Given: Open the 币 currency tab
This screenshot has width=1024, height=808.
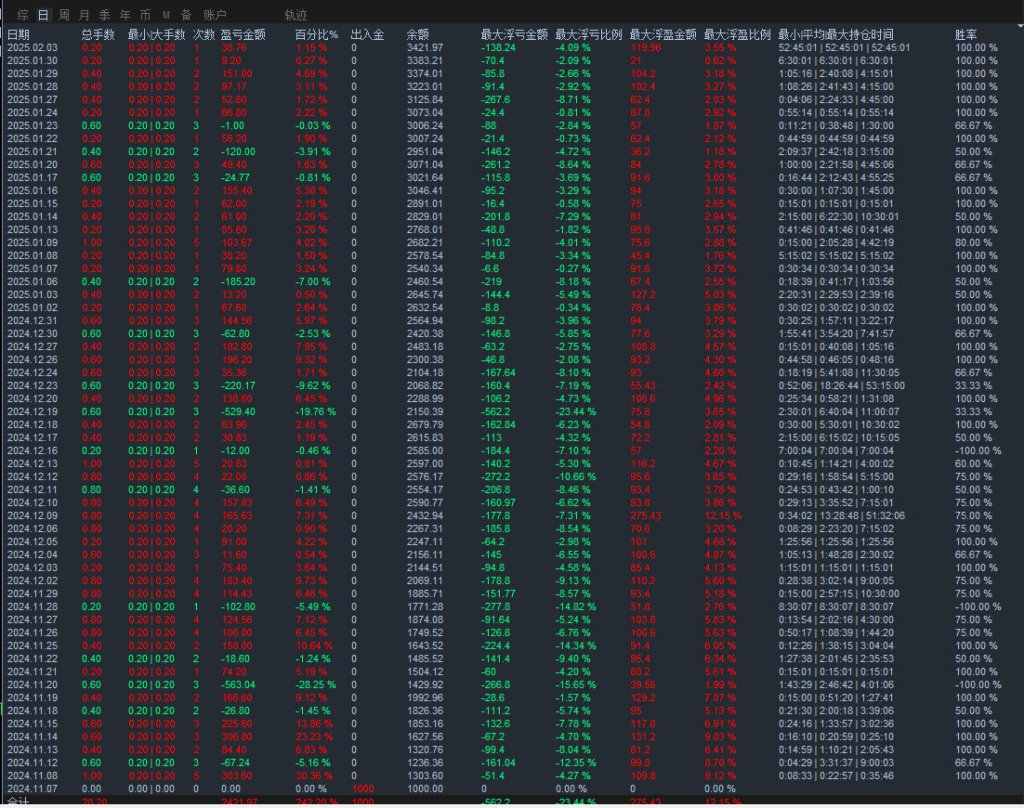Looking at the screenshot, I should [x=145, y=15].
